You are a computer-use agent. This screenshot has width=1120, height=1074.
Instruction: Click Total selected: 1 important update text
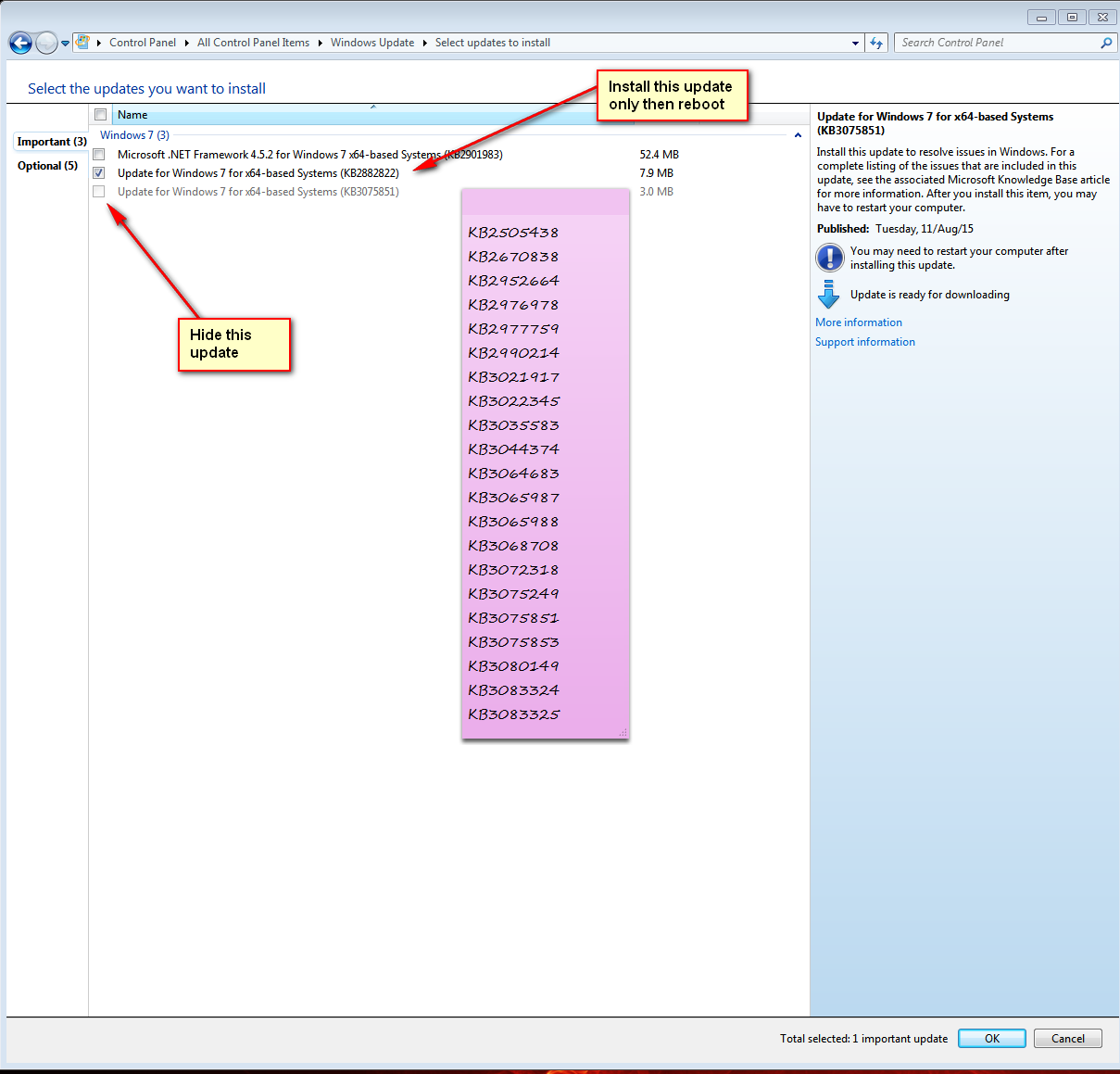863,1039
